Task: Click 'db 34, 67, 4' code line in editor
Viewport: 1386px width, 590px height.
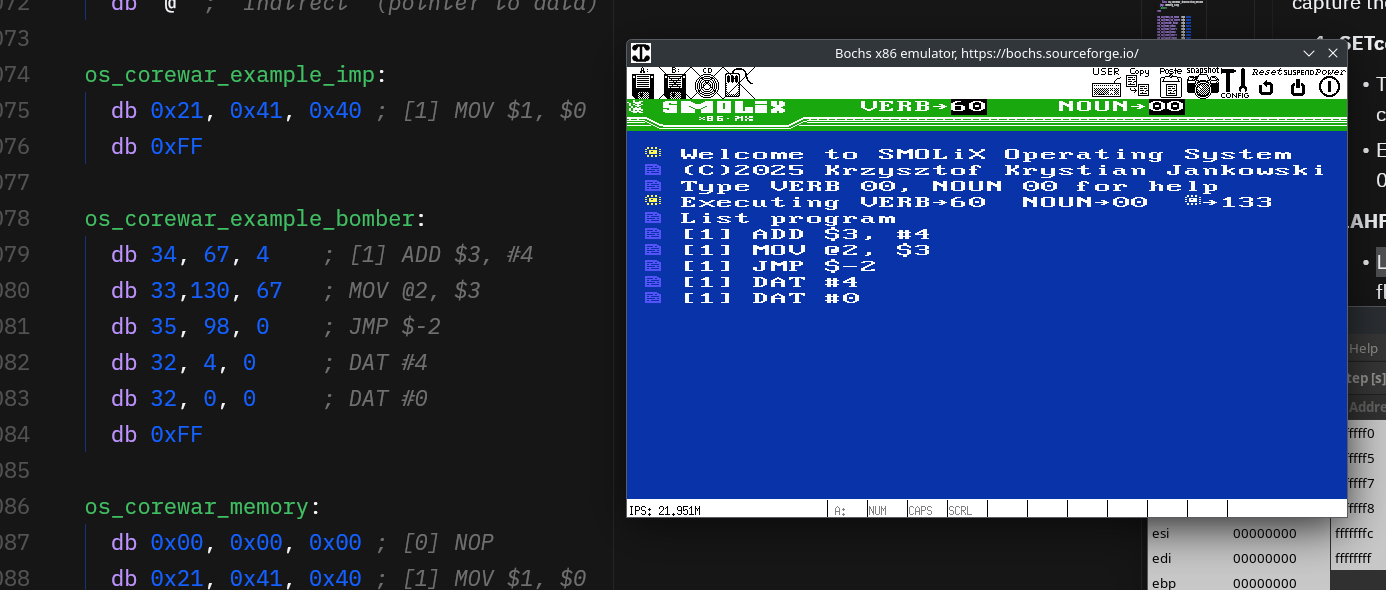Action: click(190, 255)
